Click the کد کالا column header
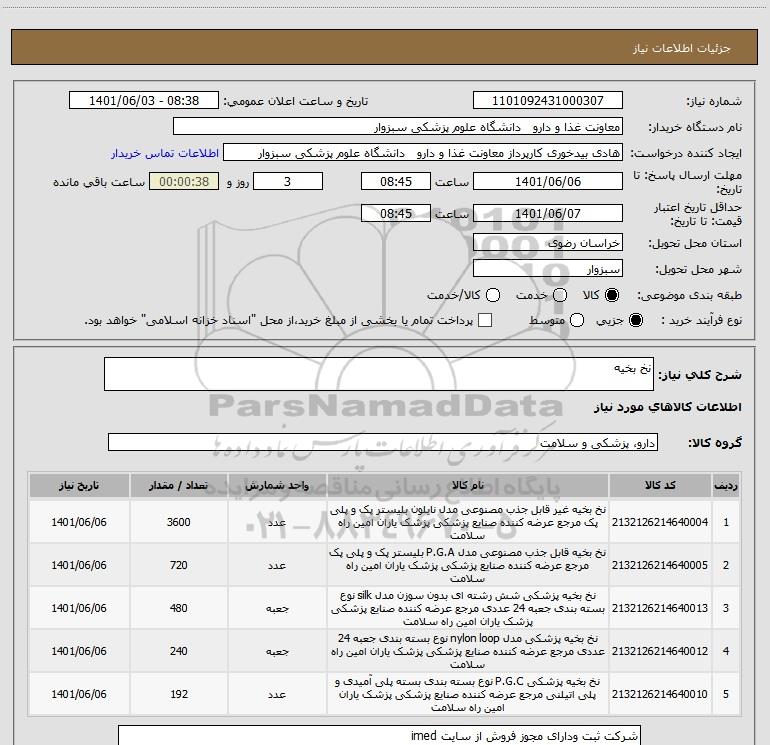The image size is (770, 745). pyautogui.click(x=660, y=485)
